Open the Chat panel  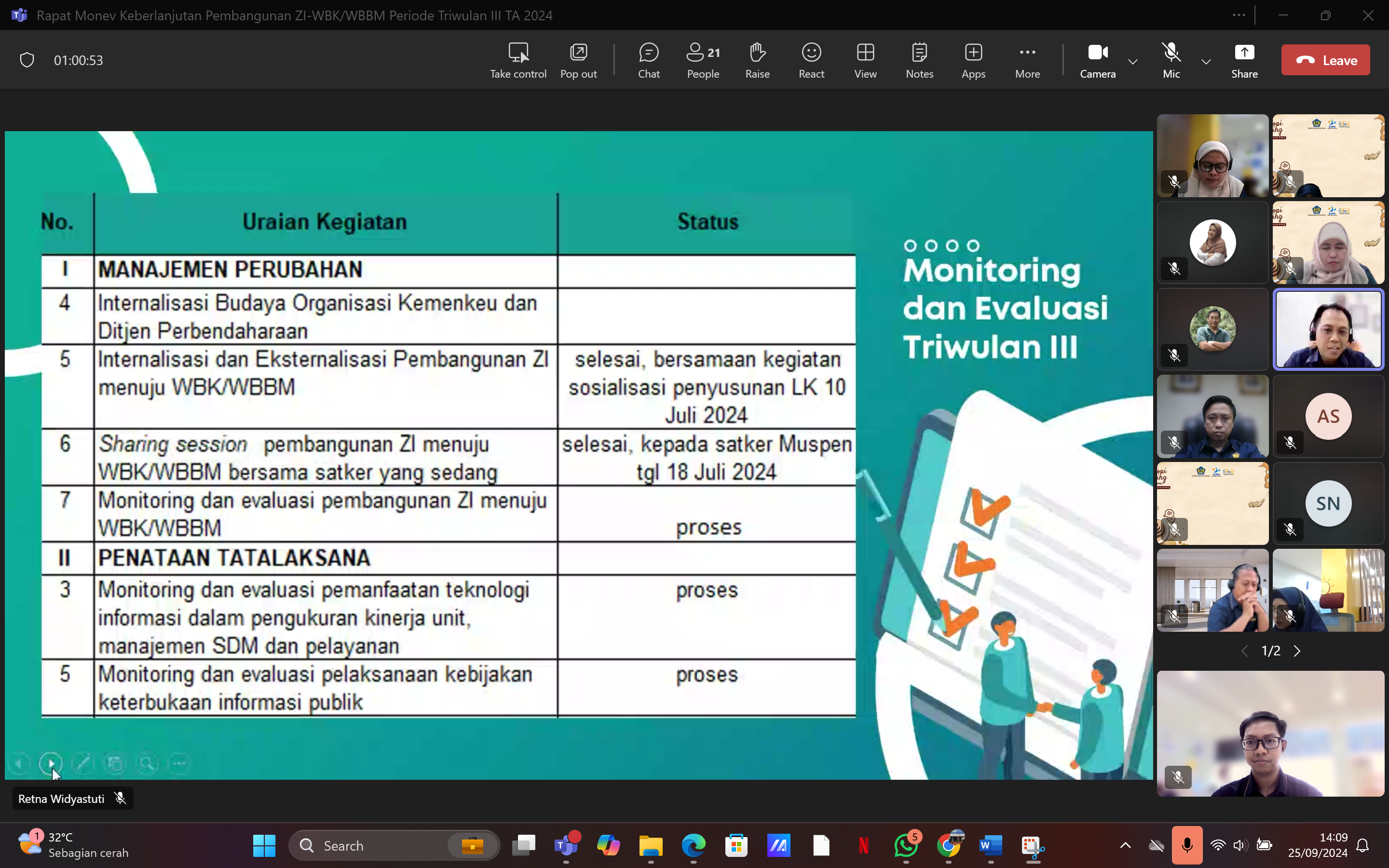coord(649,60)
